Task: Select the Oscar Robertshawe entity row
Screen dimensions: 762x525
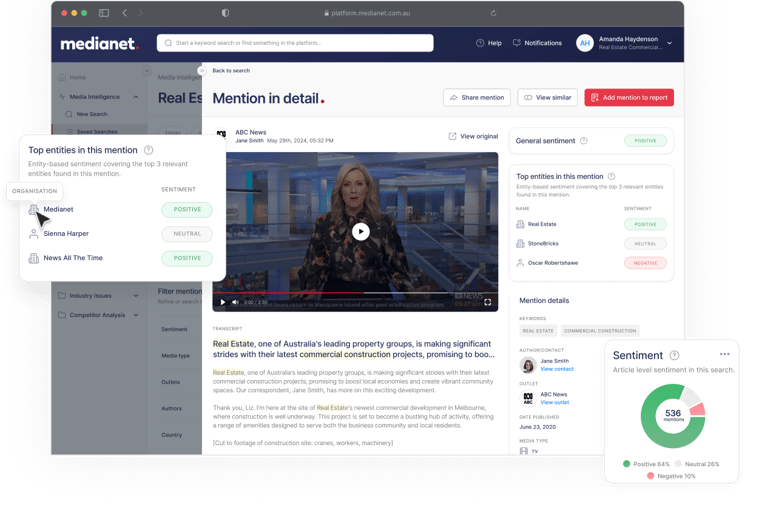Action: point(591,263)
